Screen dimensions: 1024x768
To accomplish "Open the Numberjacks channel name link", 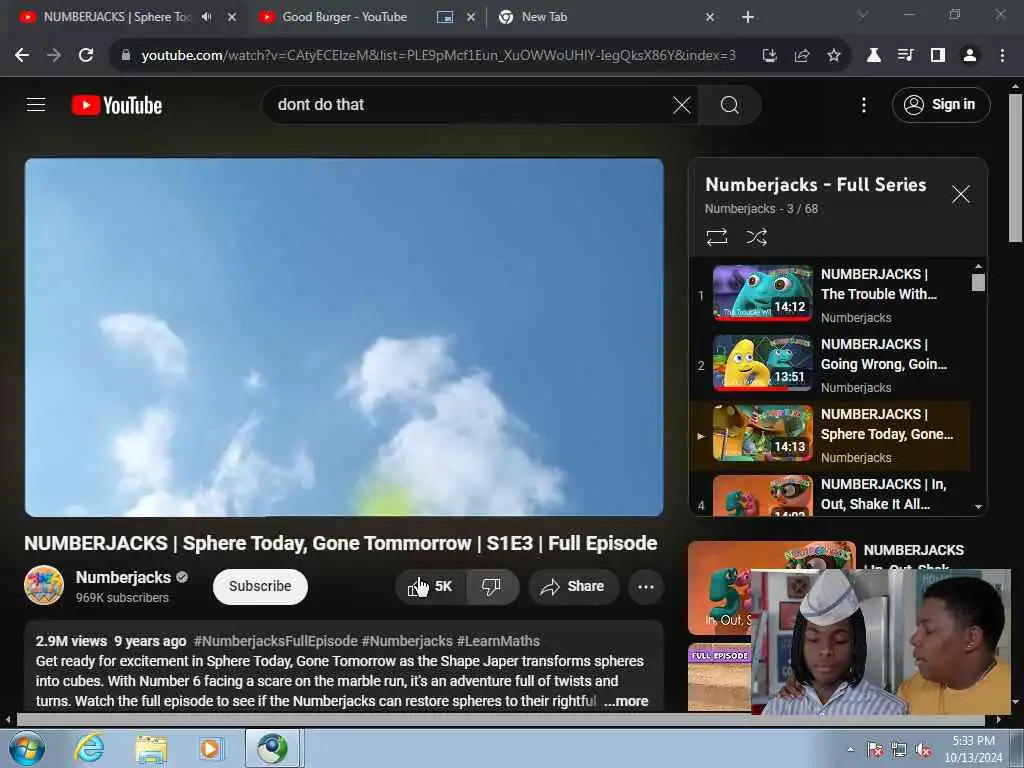I will (123, 577).
